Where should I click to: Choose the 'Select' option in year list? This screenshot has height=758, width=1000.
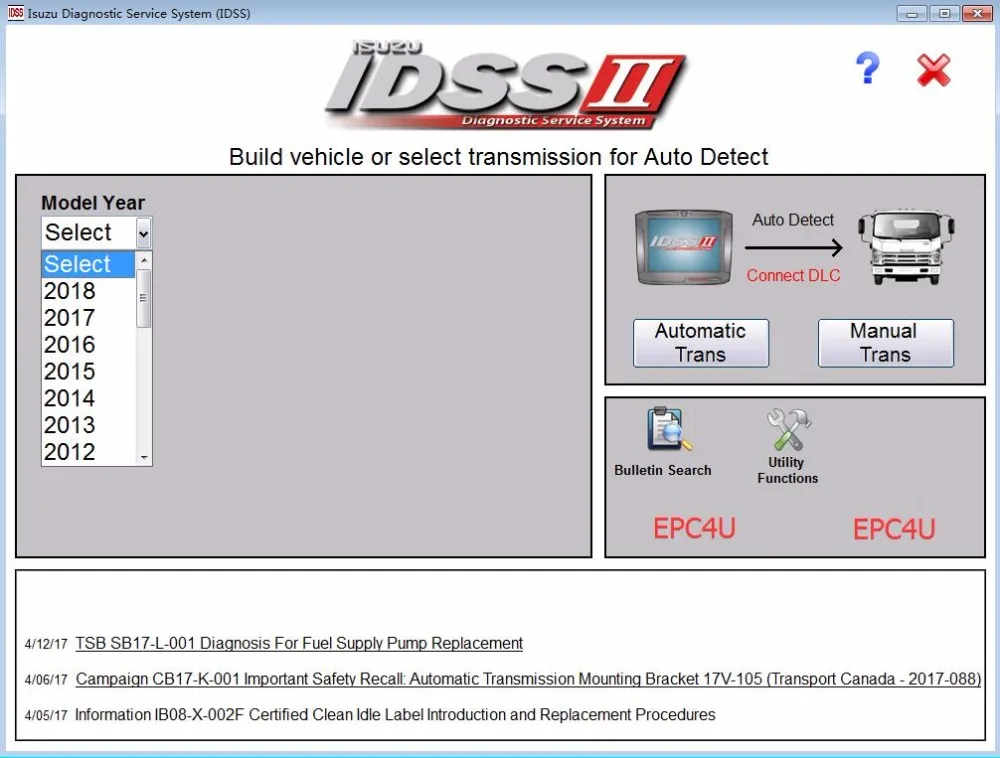tap(88, 264)
